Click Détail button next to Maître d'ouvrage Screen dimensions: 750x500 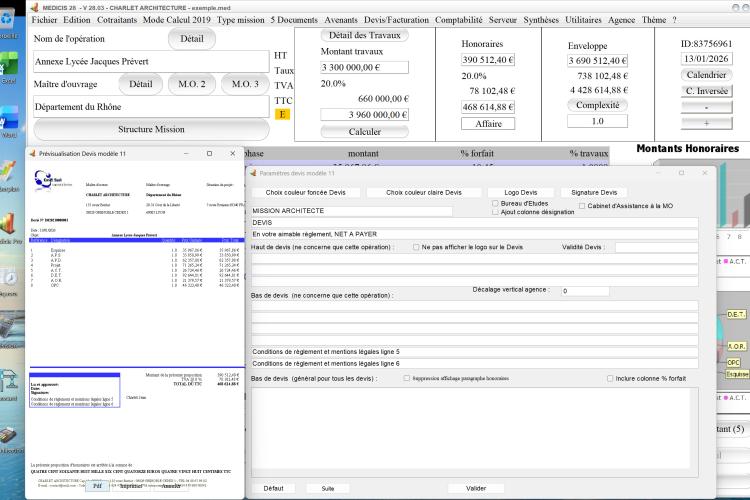point(141,84)
